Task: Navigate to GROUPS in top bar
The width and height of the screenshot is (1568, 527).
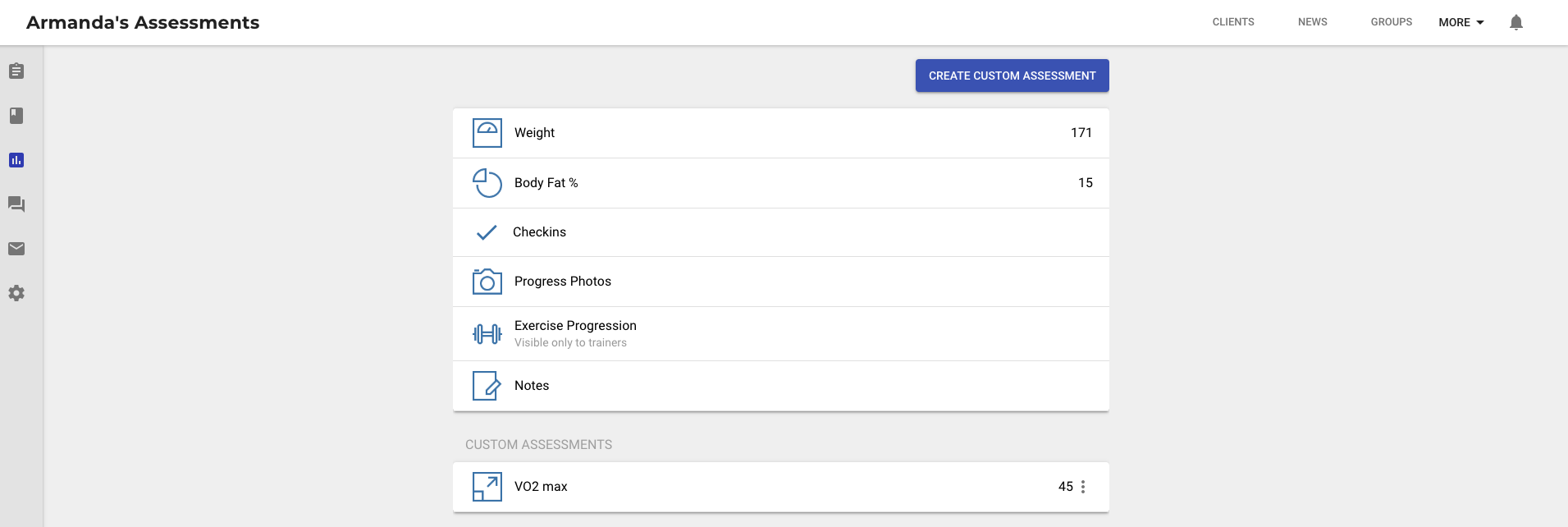Action: (x=1391, y=22)
